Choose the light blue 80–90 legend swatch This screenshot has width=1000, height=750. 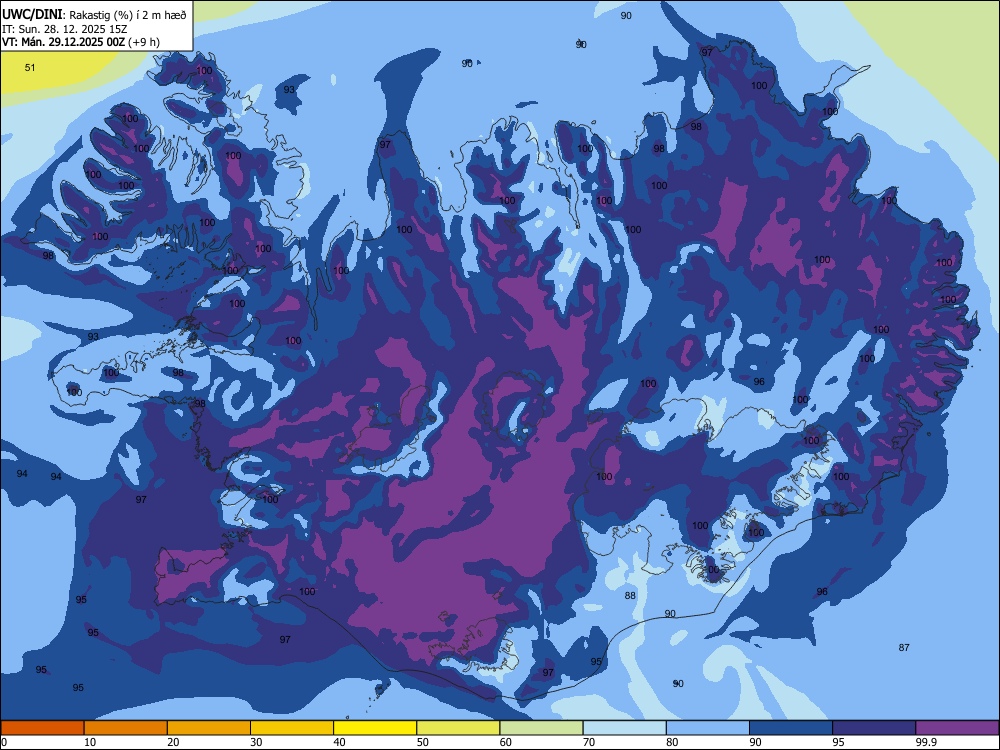click(708, 728)
